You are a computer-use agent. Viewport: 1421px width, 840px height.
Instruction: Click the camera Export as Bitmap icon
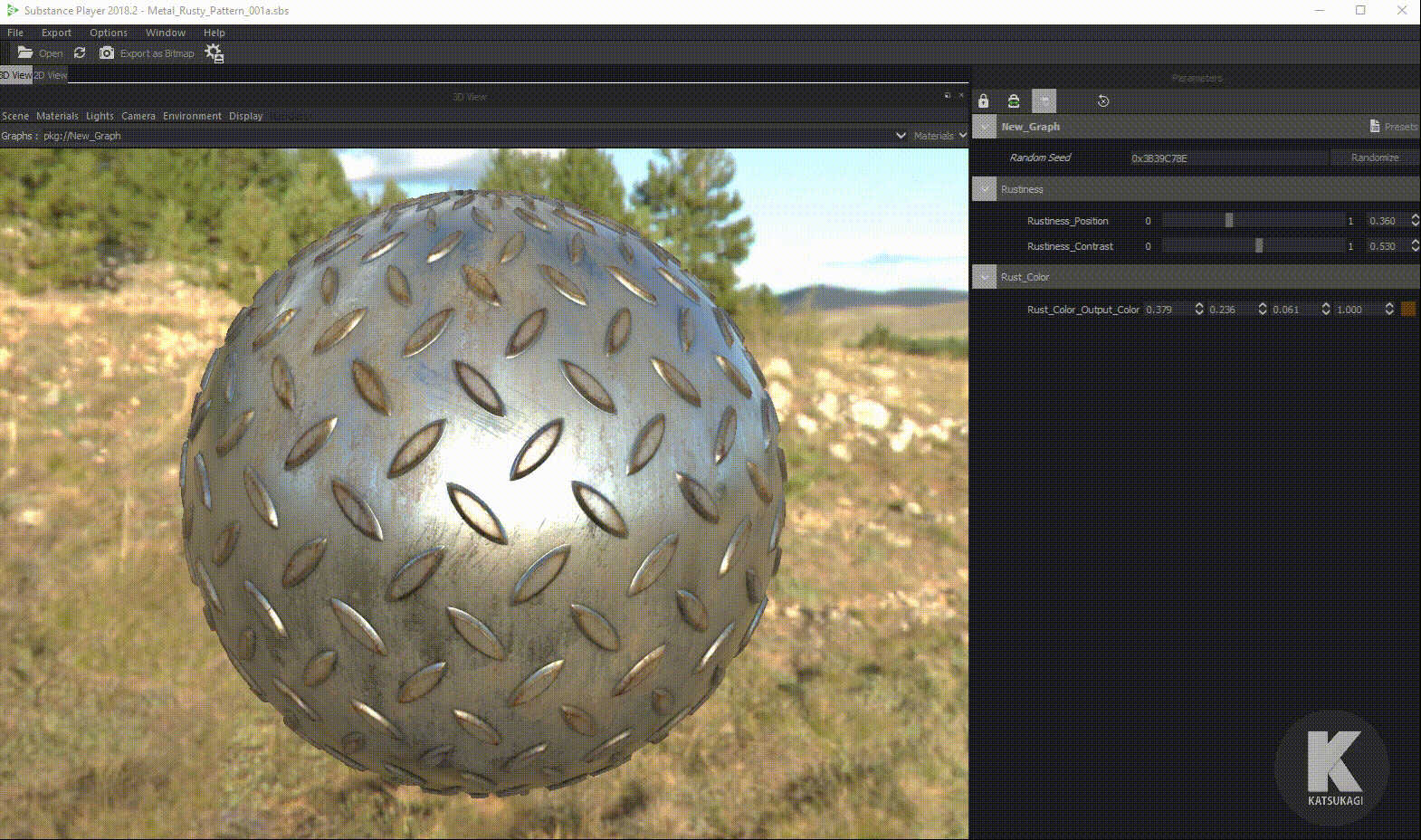[107, 53]
